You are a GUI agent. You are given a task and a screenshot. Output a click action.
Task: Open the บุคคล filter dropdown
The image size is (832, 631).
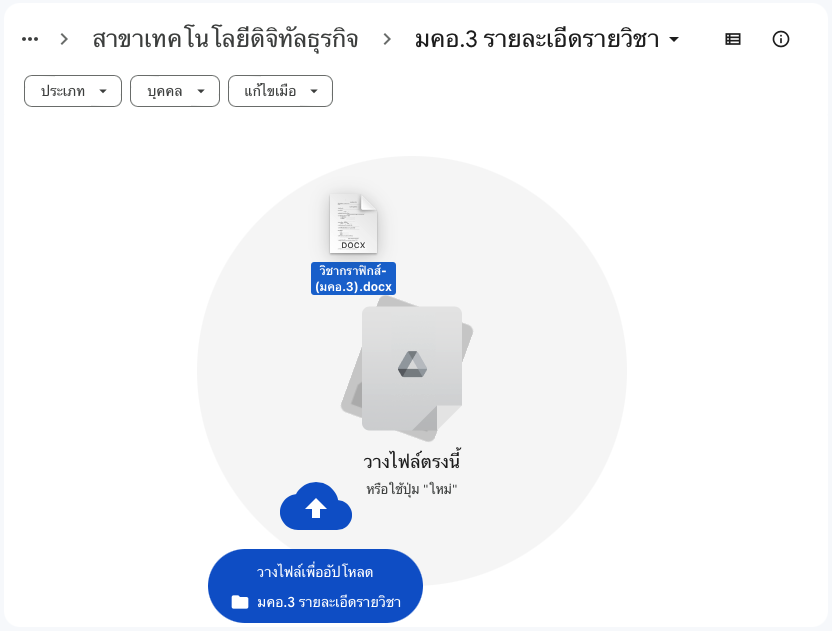point(175,91)
